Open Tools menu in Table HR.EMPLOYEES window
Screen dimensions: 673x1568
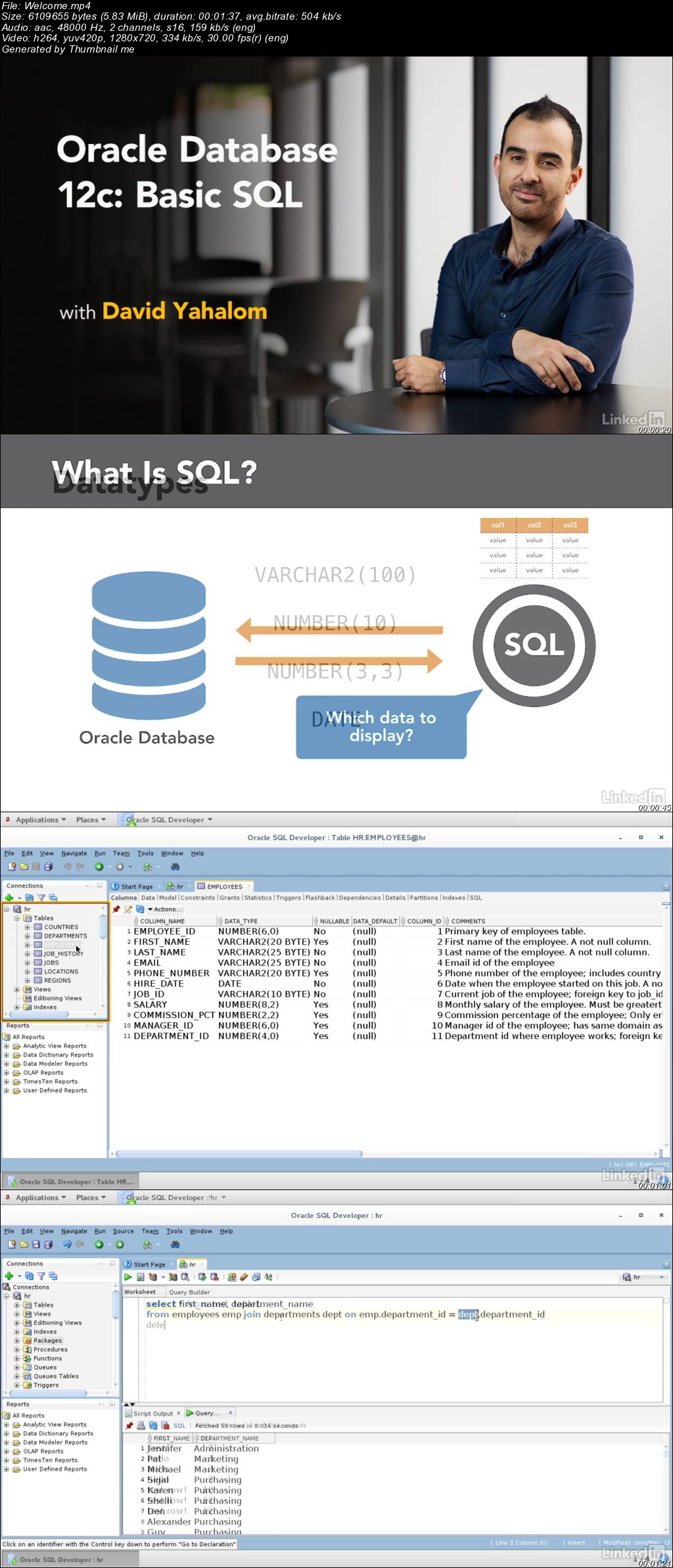click(145, 853)
